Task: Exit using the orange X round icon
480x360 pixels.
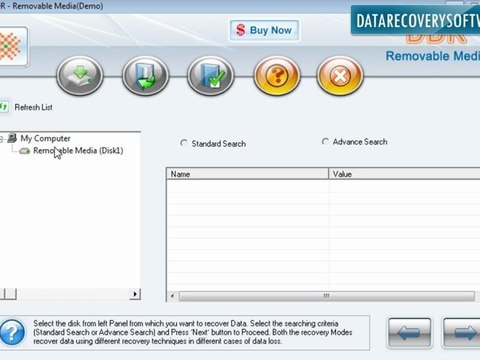Action: [340, 76]
